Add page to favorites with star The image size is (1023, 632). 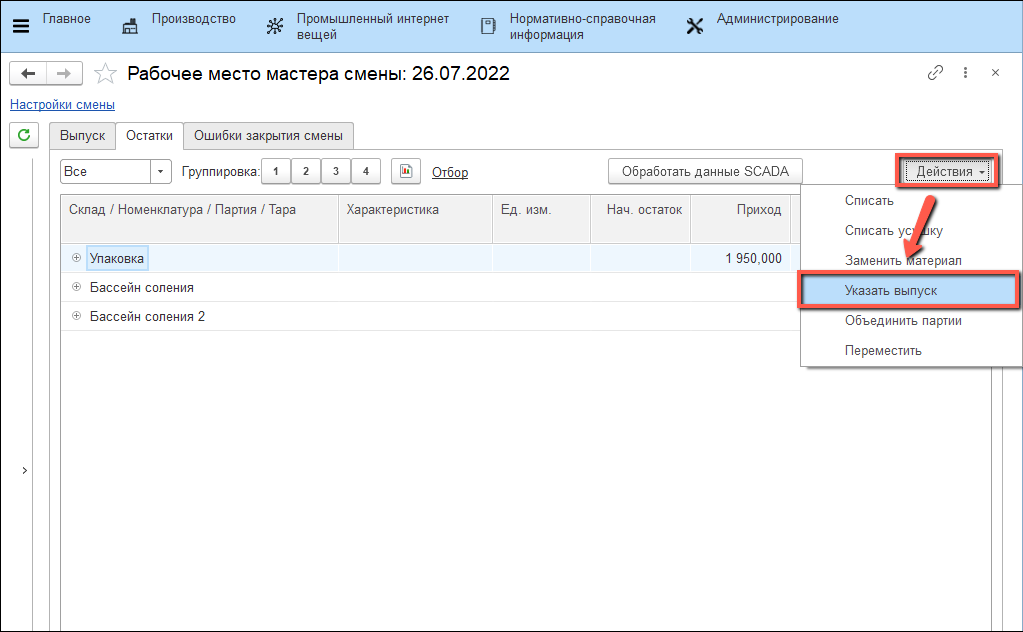[x=105, y=74]
